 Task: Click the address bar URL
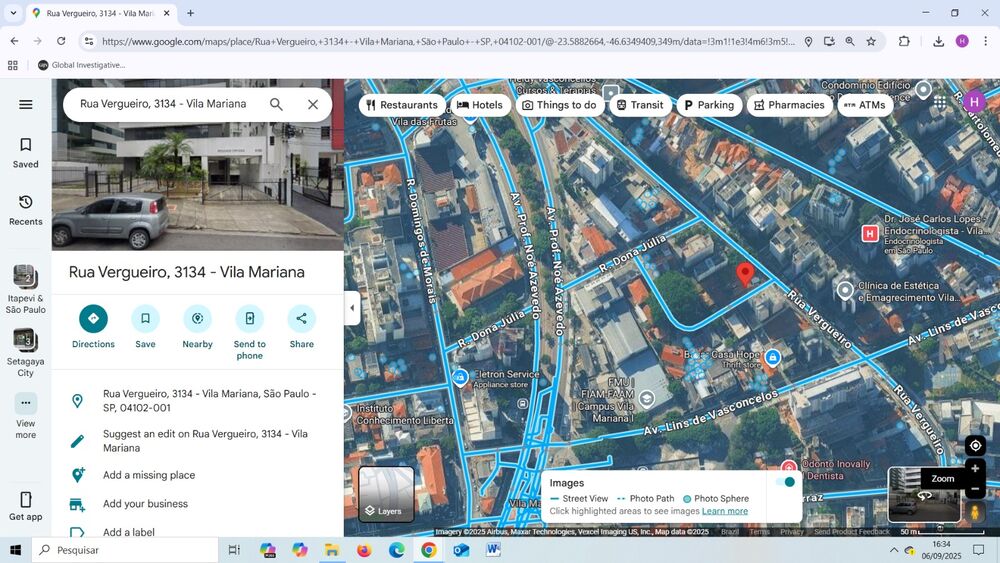tap(448, 41)
